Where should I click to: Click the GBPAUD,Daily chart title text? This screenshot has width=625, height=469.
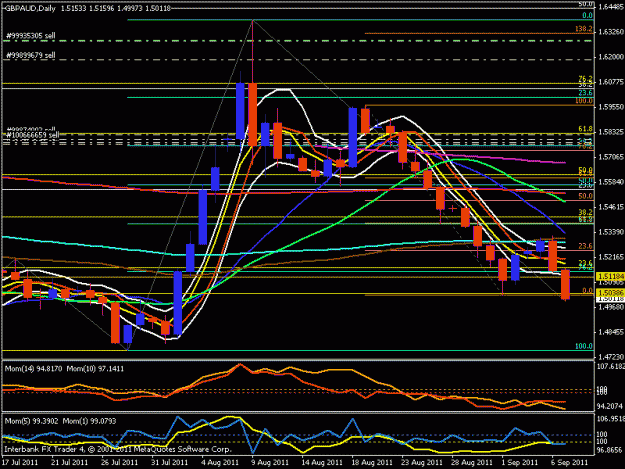coord(30,8)
